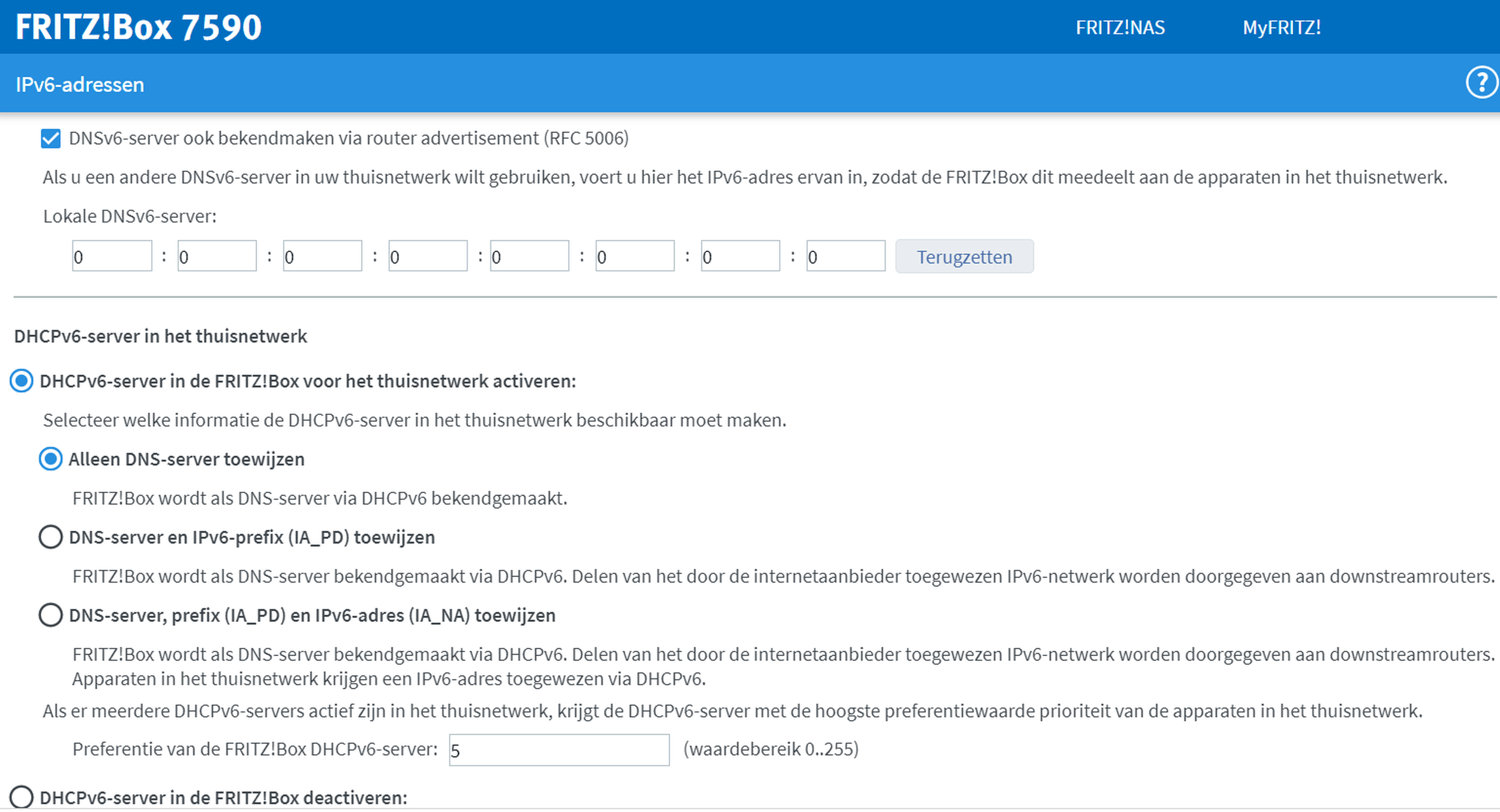Click first Lokale DNSv6-server address field
Viewport: 1500px width, 812px height.
pos(112,257)
